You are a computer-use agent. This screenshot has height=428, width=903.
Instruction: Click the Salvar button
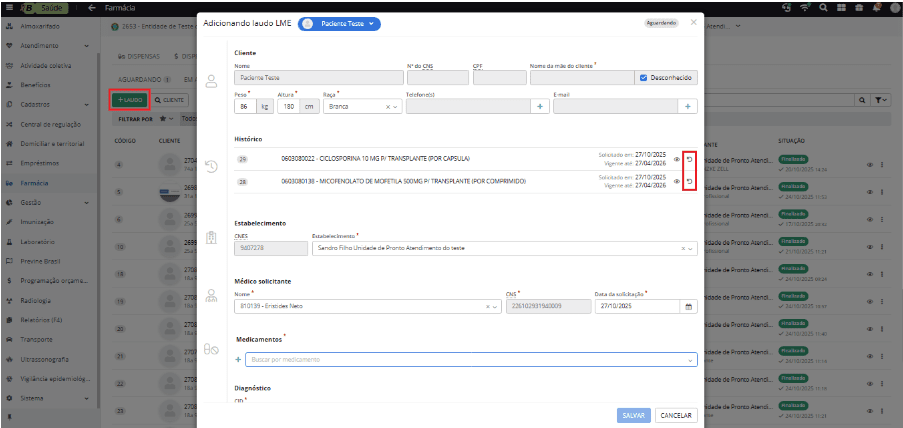point(634,415)
